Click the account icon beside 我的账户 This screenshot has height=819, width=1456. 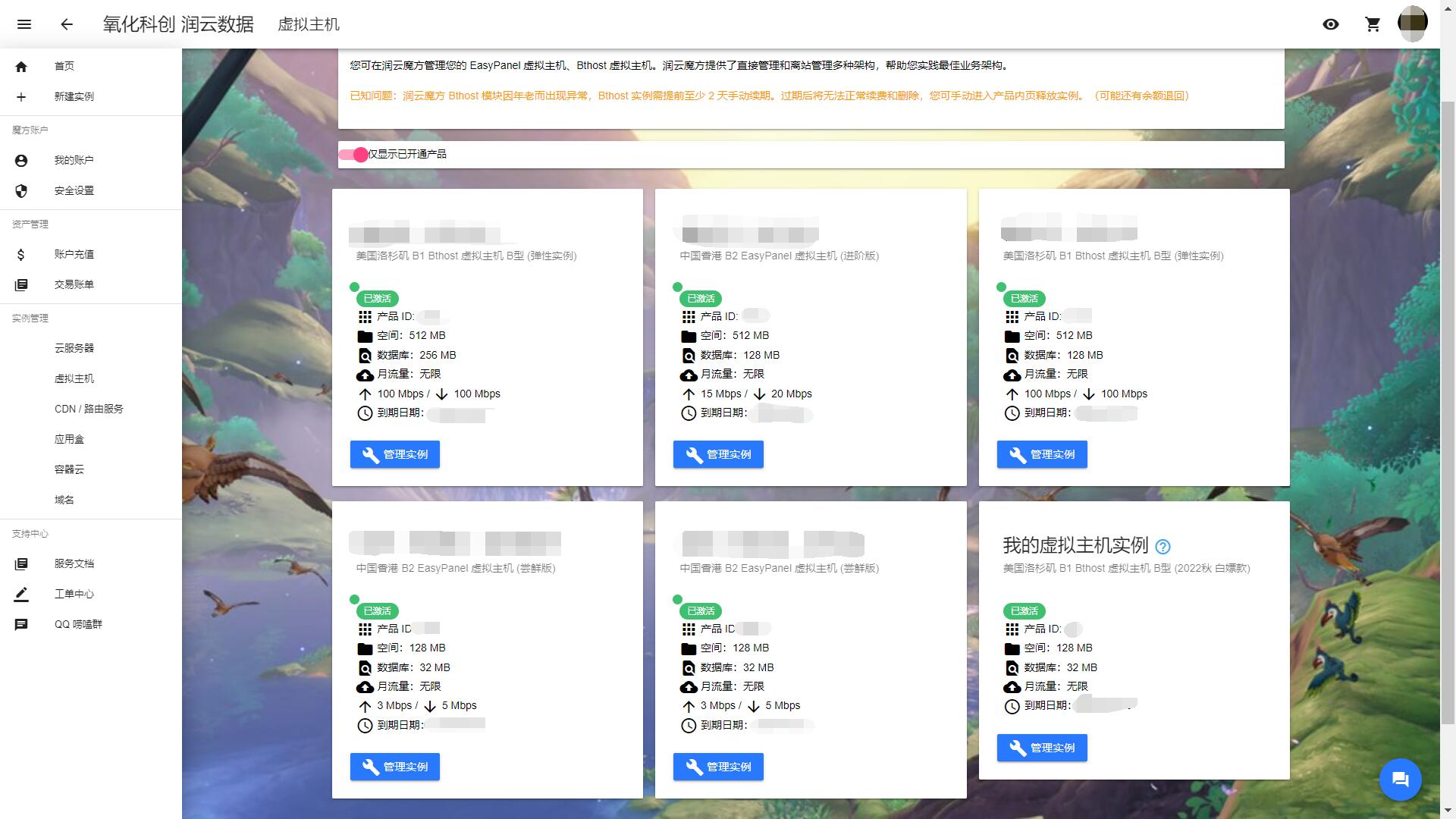tap(21, 161)
